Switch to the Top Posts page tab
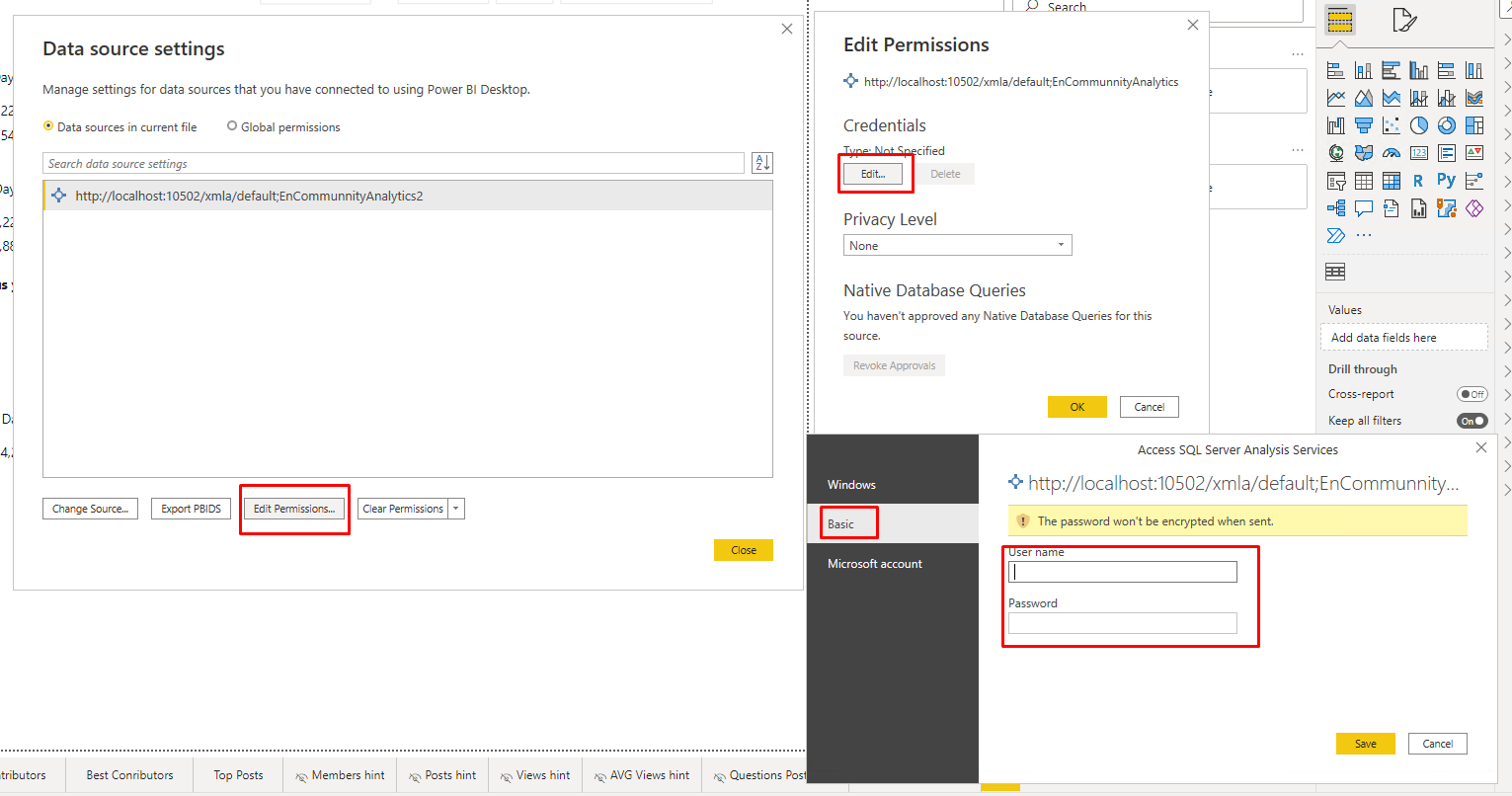This screenshot has height=796, width=1512. coord(238,775)
